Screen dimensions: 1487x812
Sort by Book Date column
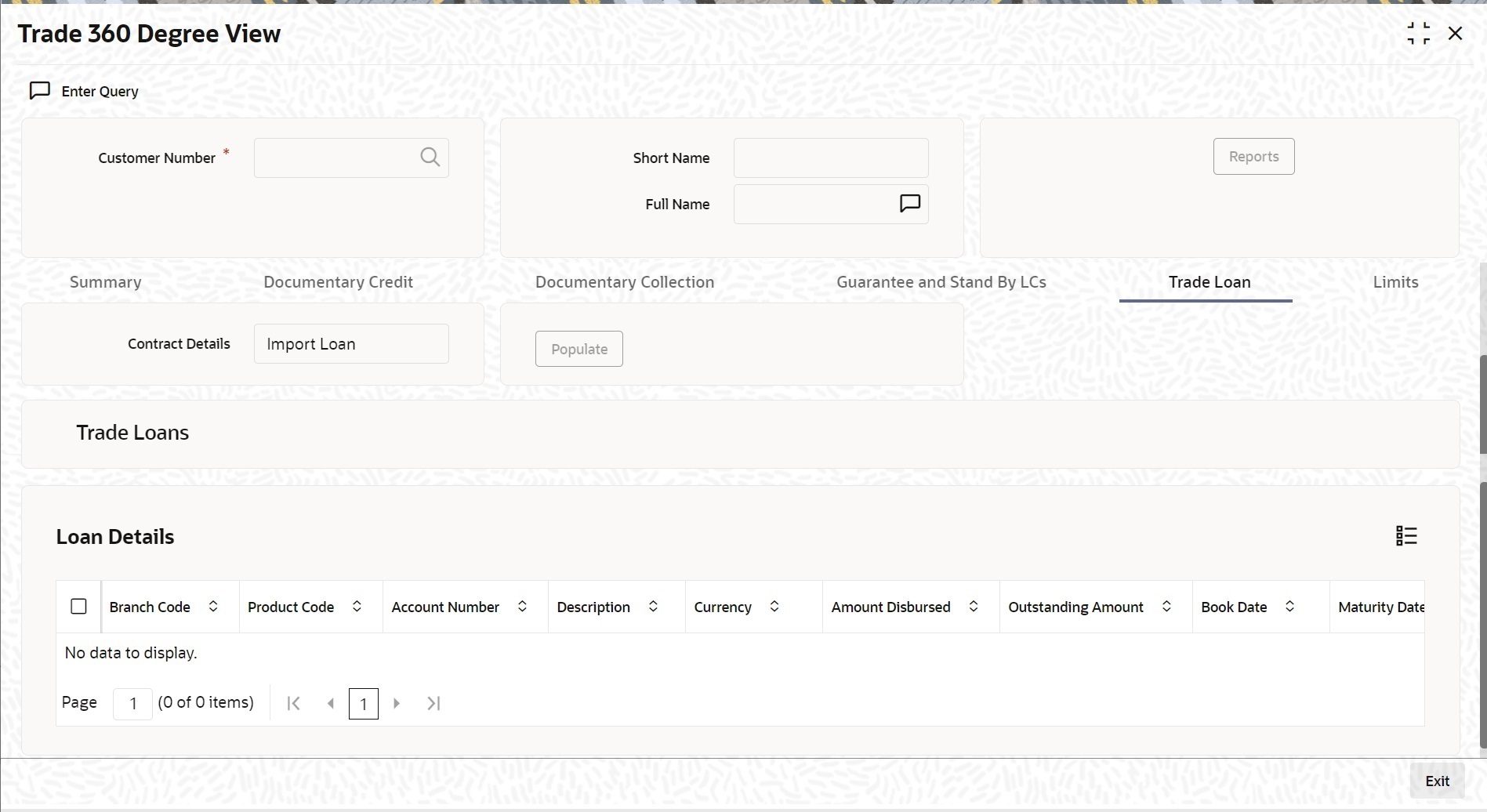tap(1289, 607)
